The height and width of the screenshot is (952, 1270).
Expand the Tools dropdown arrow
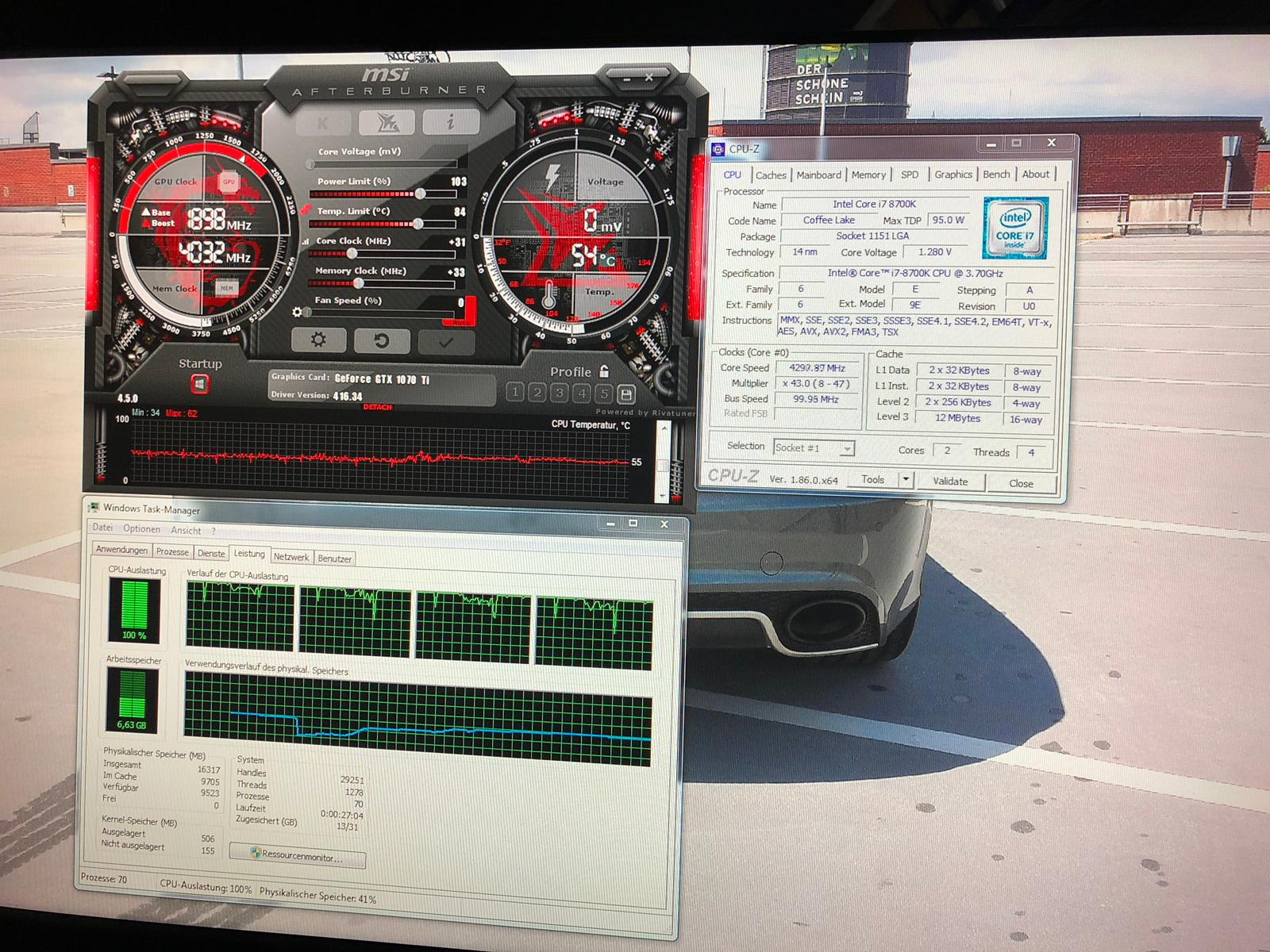tap(906, 480)
